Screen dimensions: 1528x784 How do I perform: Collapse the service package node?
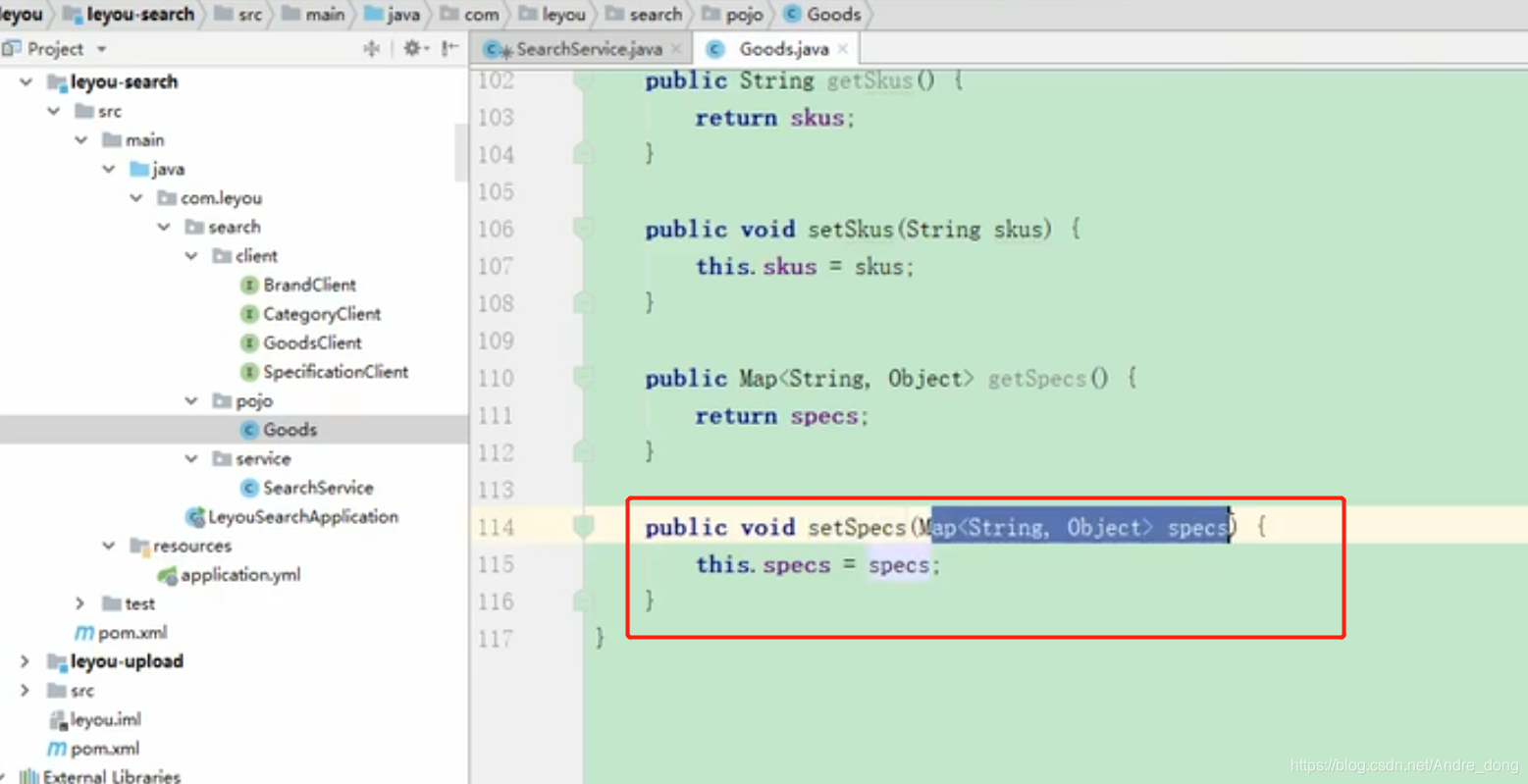pyautogui.click(x=191, y=459)
